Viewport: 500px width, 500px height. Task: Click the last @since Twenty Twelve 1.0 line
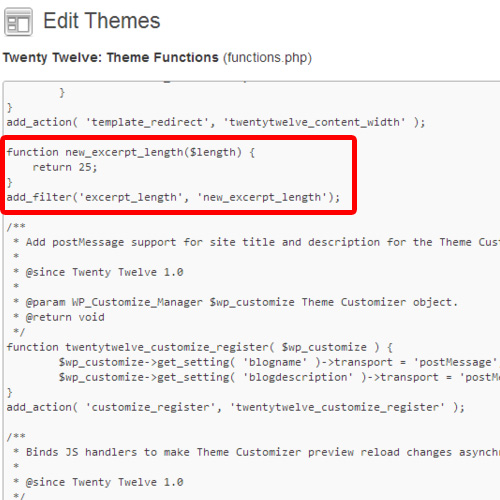pos(98,482)
